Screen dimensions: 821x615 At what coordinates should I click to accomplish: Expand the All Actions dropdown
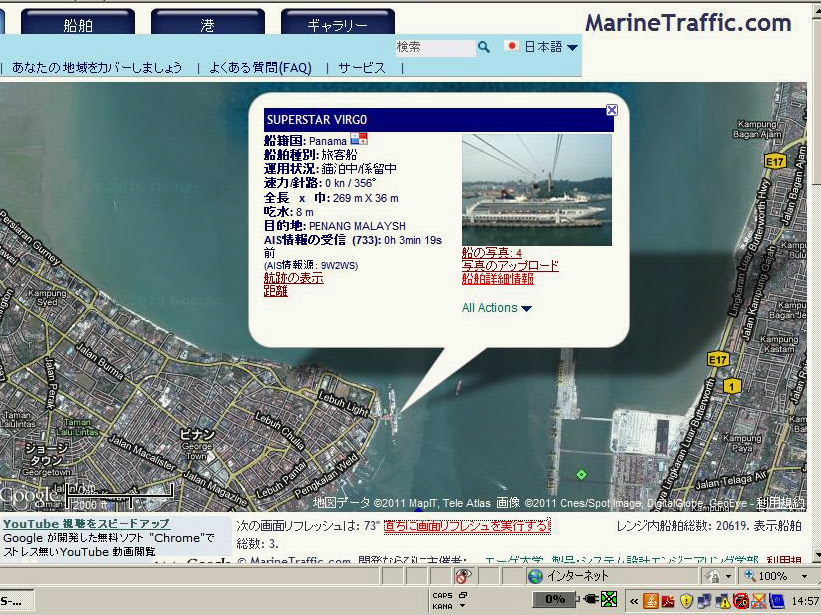[496, 308]
